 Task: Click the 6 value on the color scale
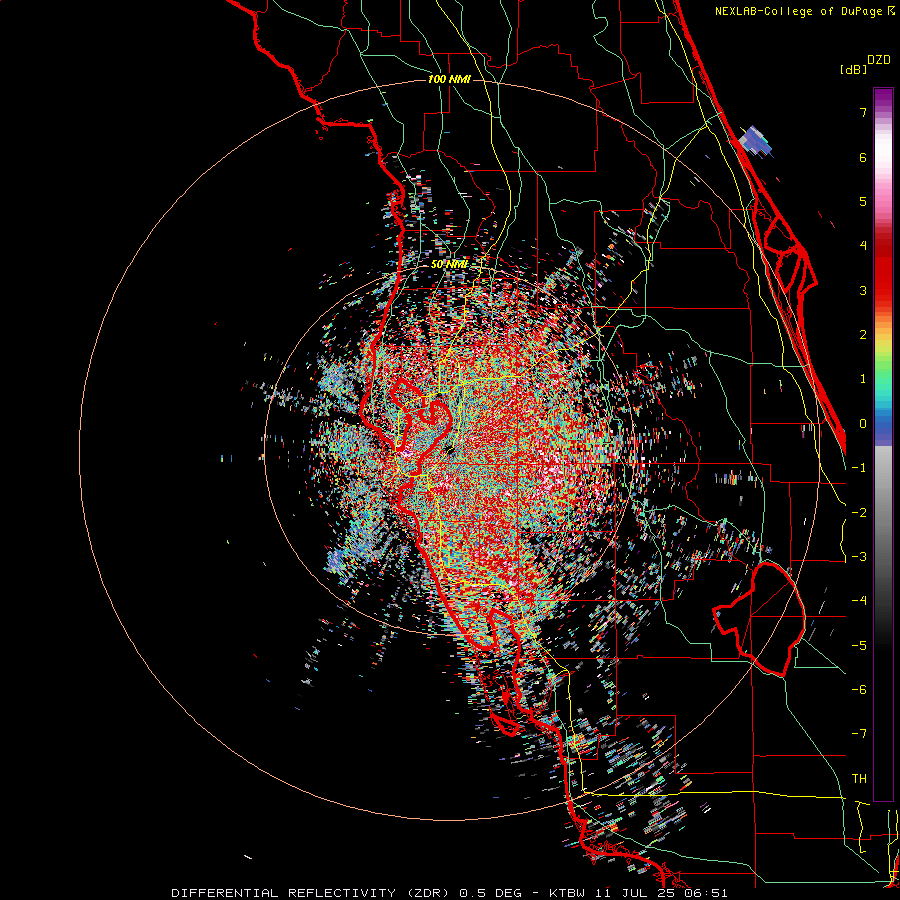(863, 157)
